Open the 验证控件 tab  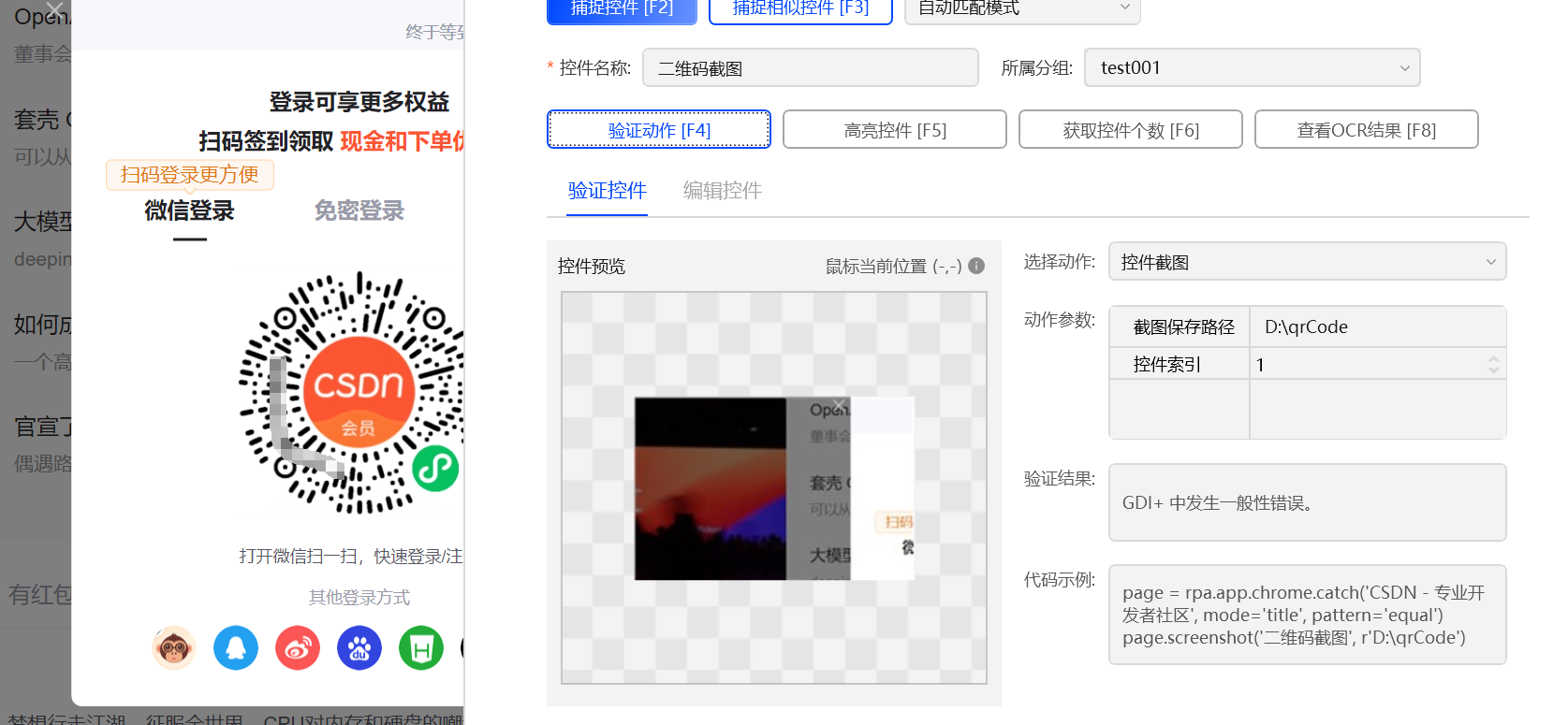(608, 191)
